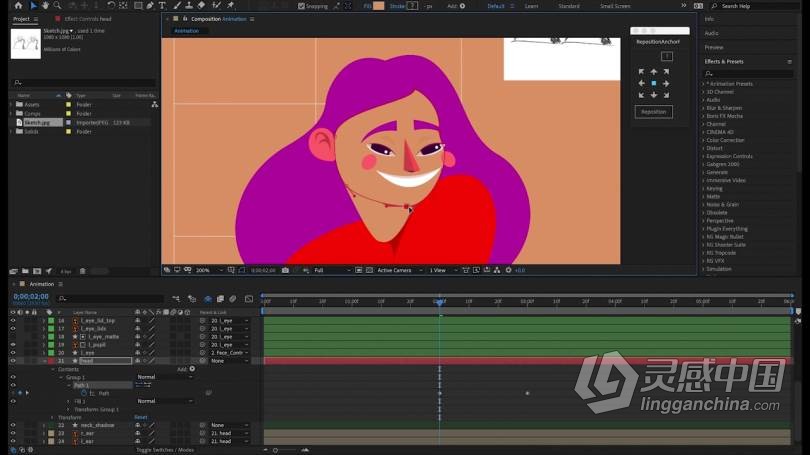Open the Preview panel
This screenshot has height=455, width=810.
click(x=714, y=47)
